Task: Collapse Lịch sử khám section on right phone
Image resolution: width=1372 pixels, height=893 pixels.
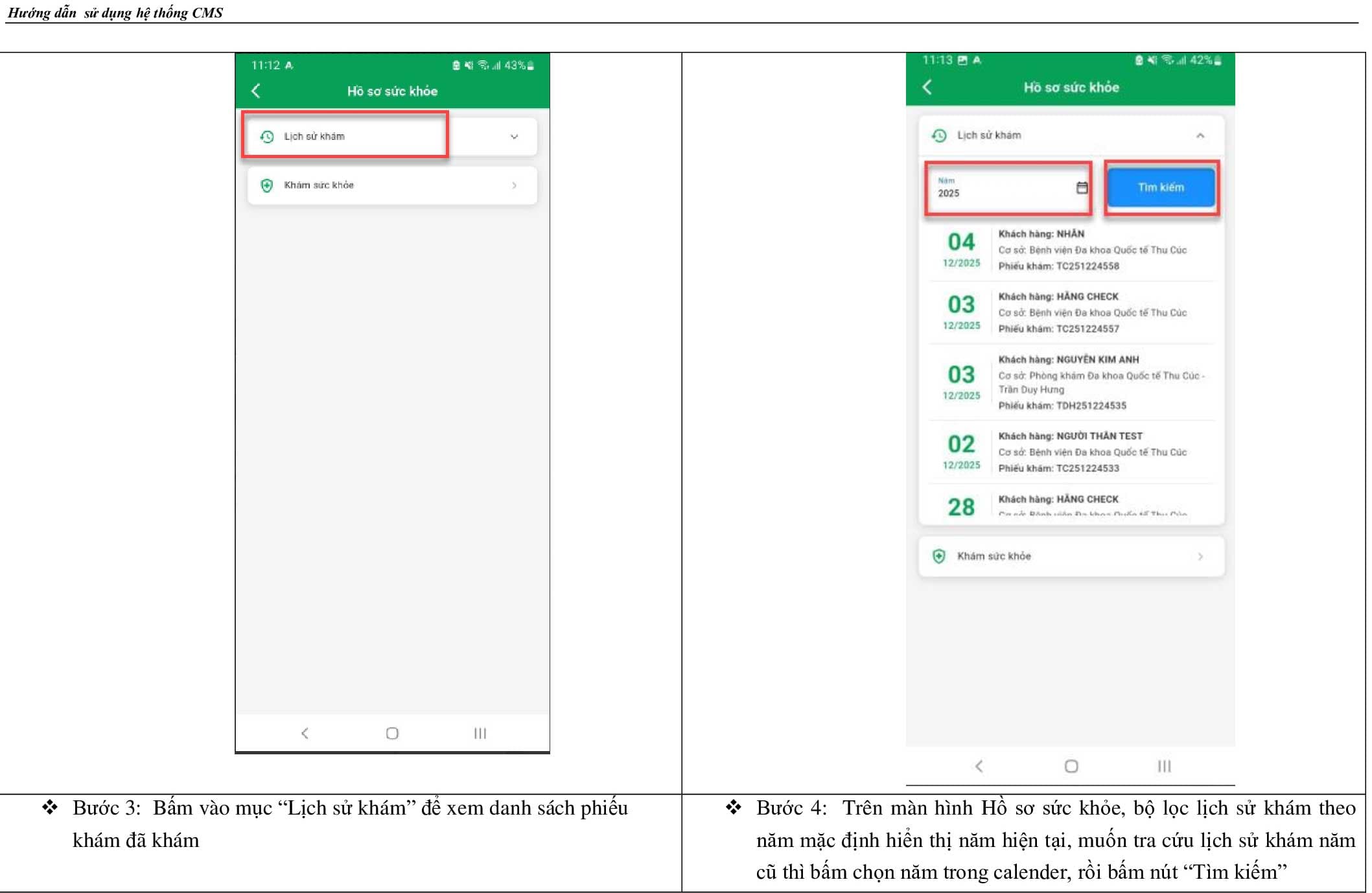Action: [1200, 135]
